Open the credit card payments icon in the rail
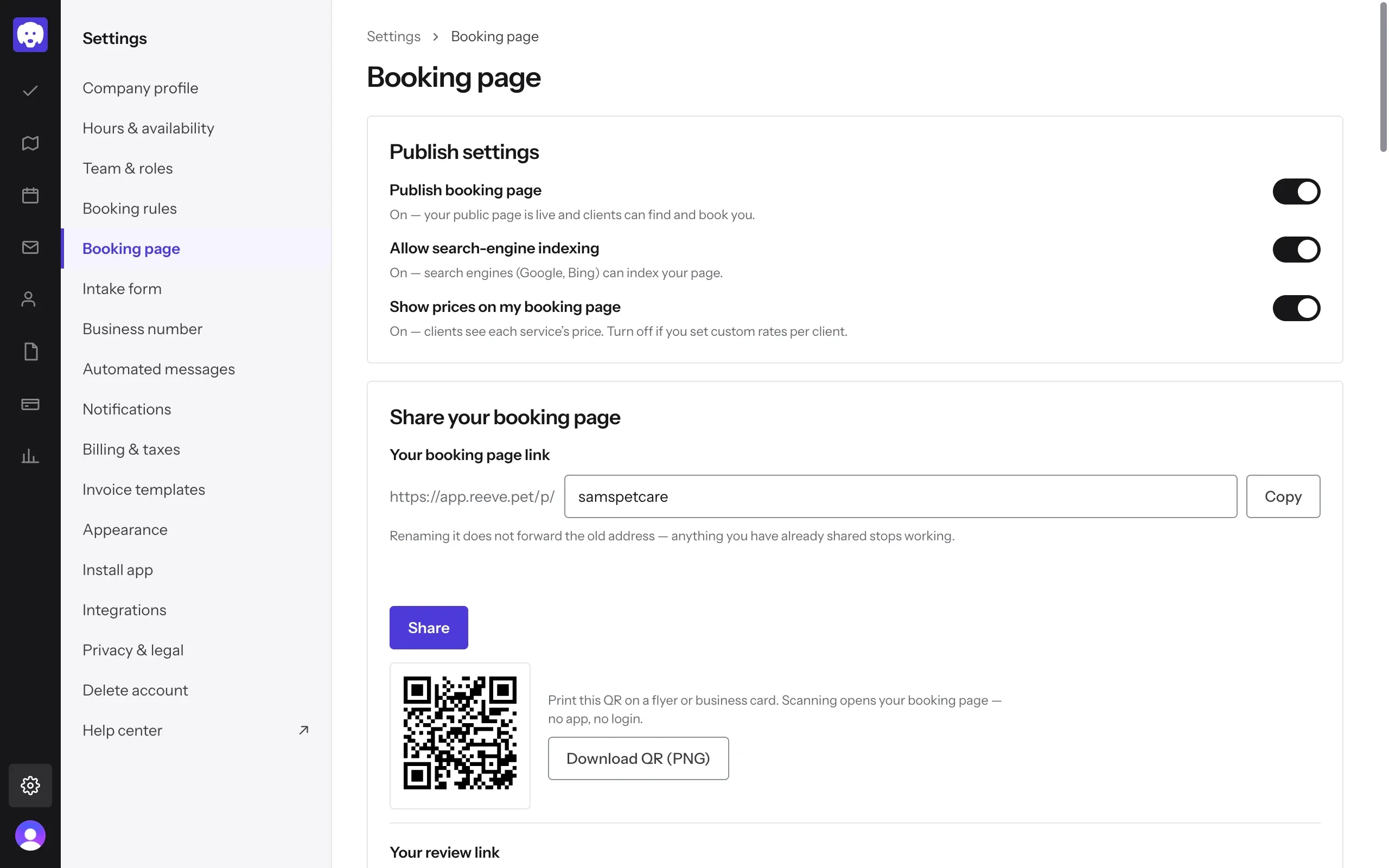The image size is (1389, 868). tap(30, 404)
